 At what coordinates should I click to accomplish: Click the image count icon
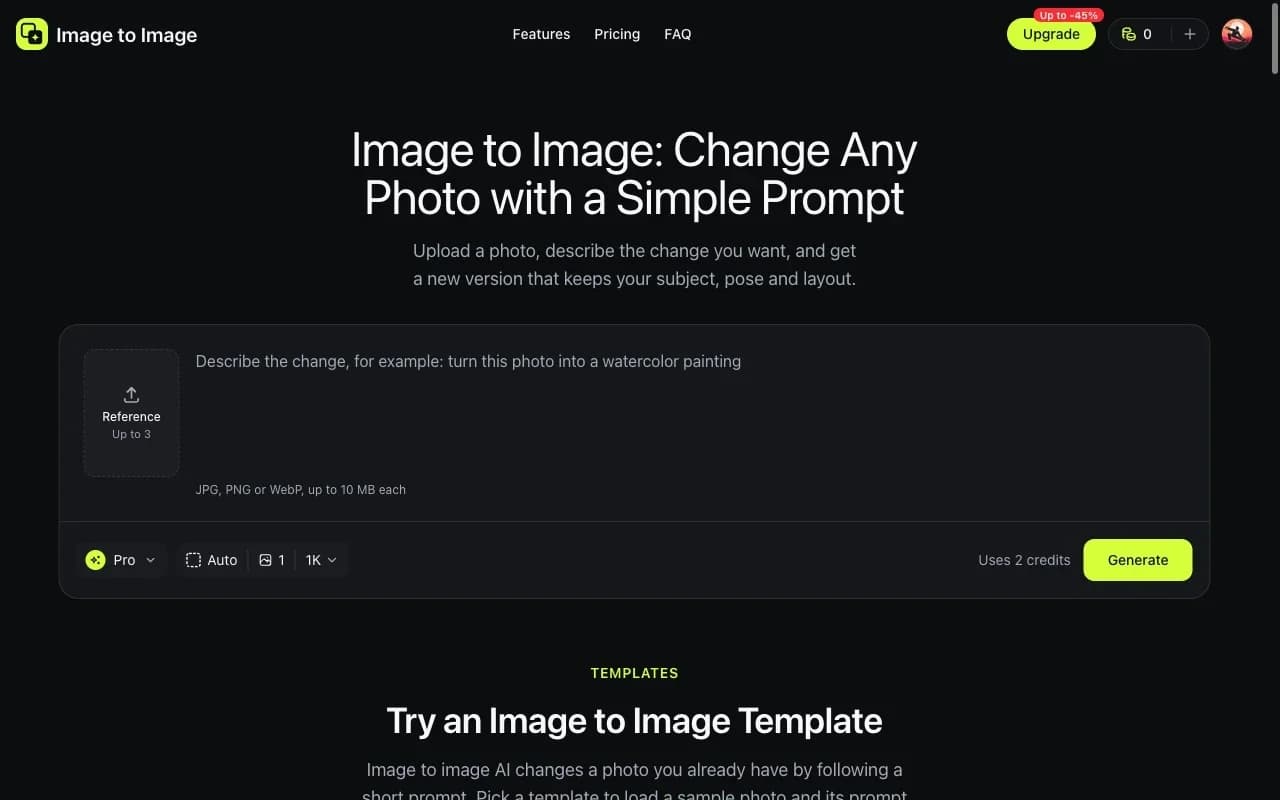265,560
